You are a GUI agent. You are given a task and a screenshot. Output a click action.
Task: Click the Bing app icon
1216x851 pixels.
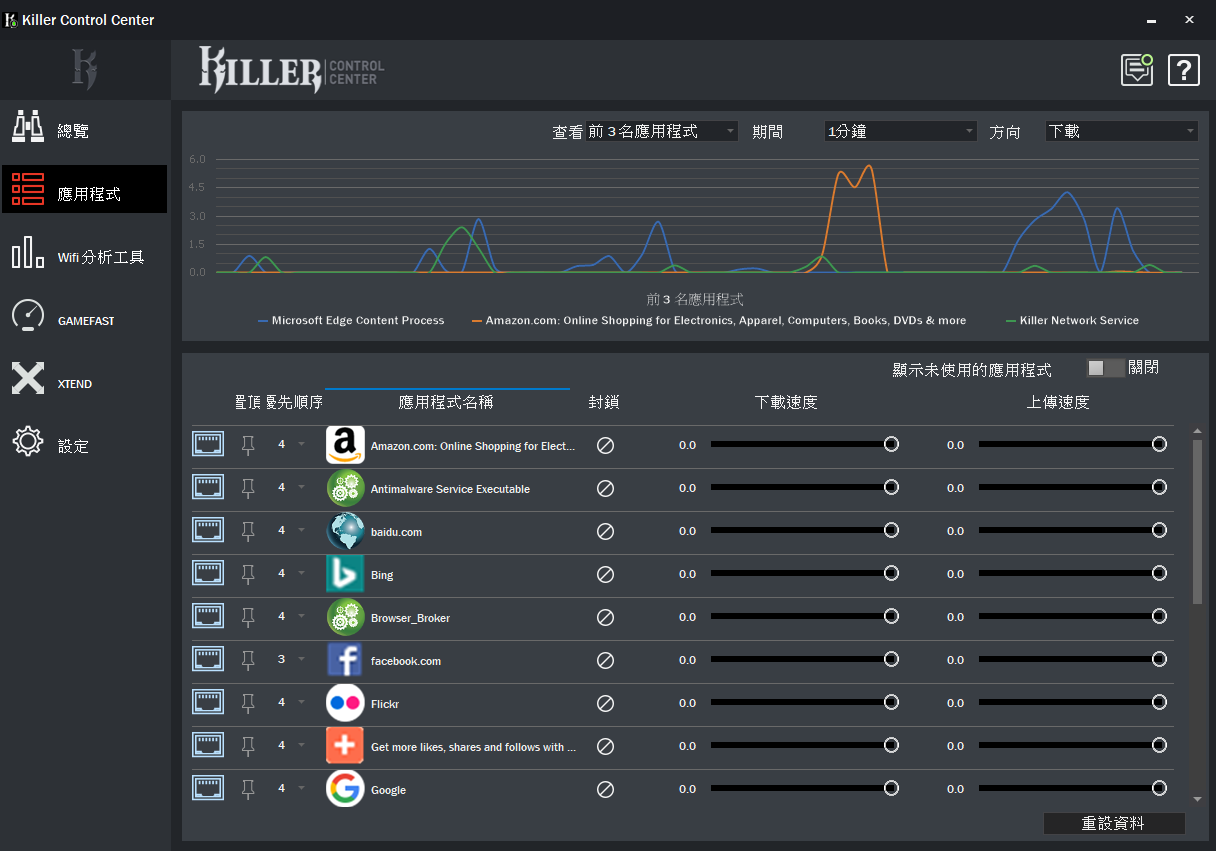point(345,574)
